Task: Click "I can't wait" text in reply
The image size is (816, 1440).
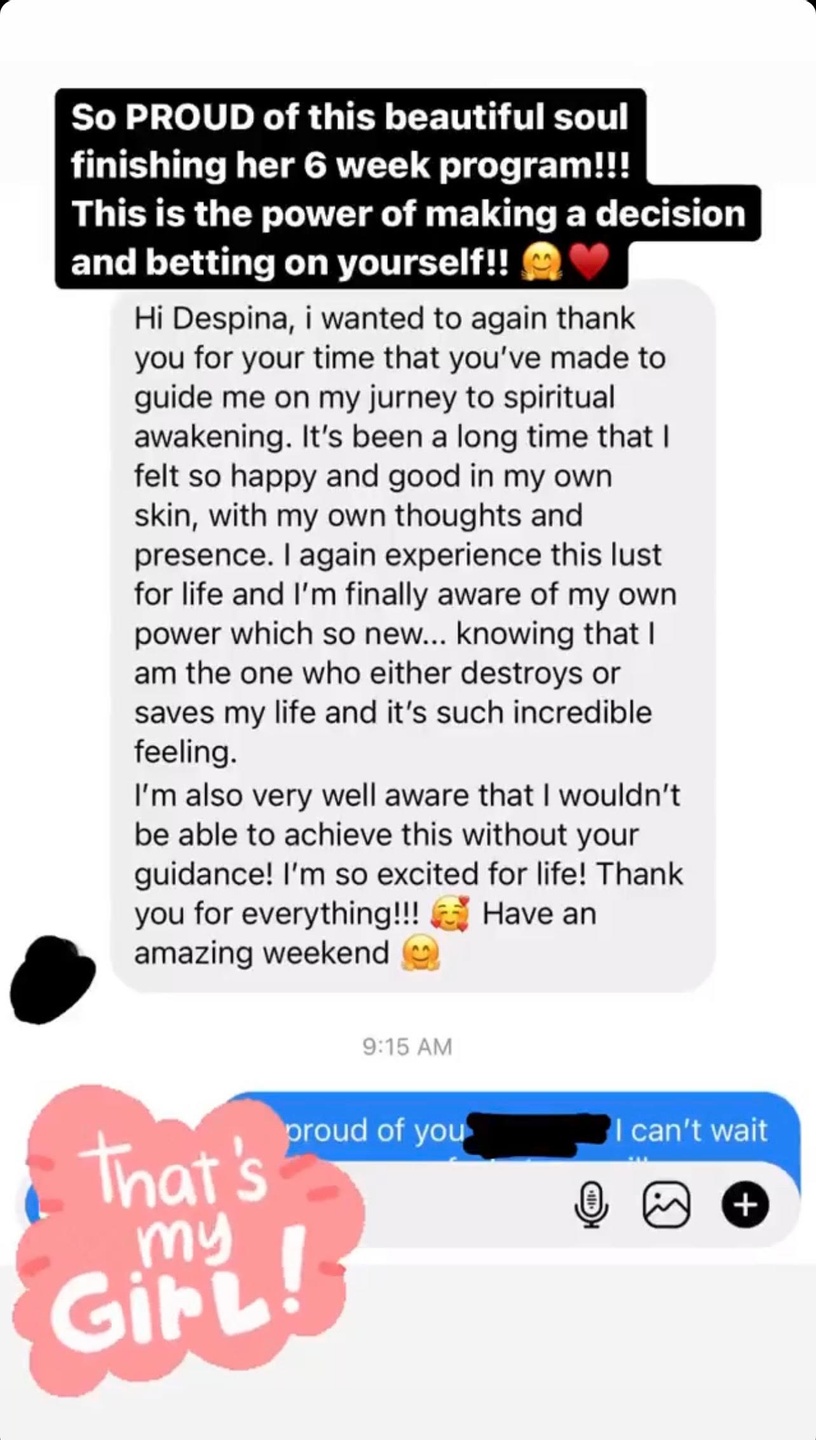Action: coord(693,1131)
